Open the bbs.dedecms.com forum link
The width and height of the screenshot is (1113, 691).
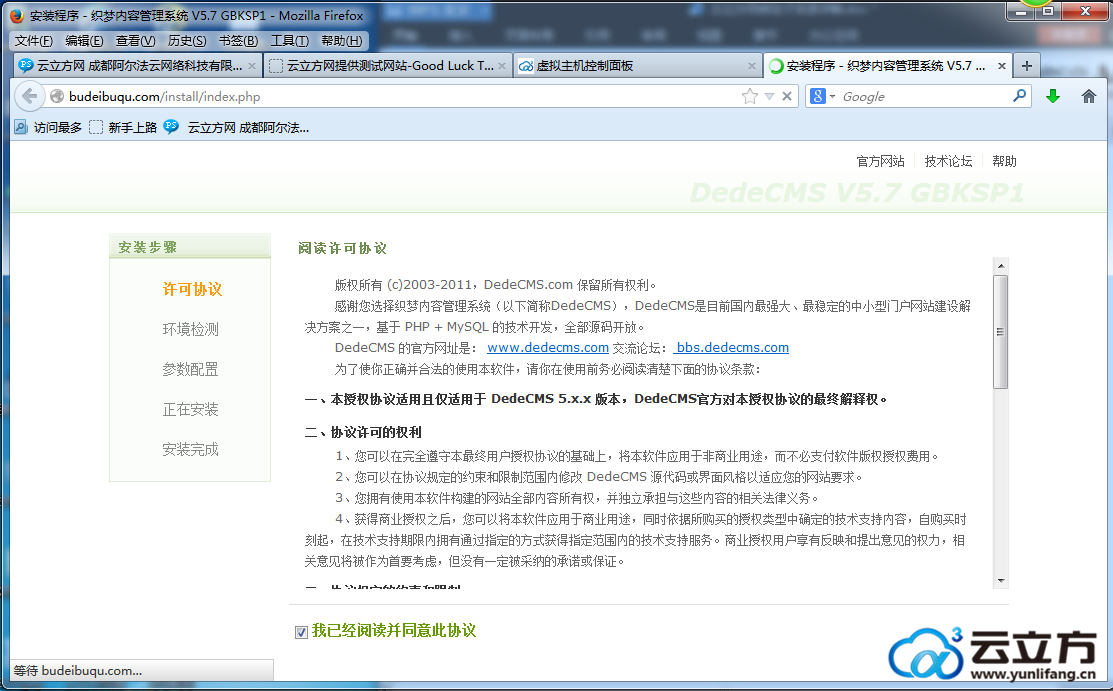(731, 348)
